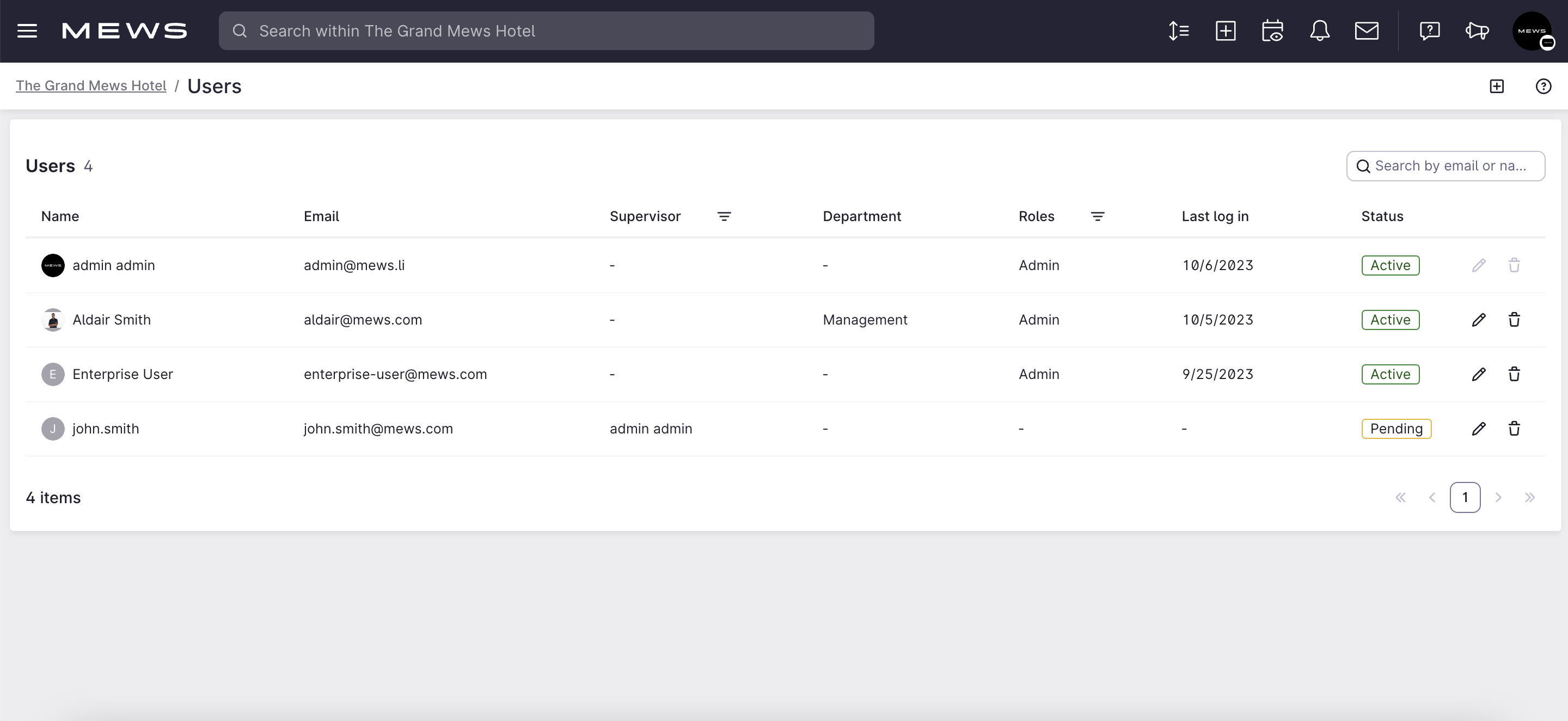
Task: Open the MEWS profile avatar menu
Action: click(x=1532, y=31)
